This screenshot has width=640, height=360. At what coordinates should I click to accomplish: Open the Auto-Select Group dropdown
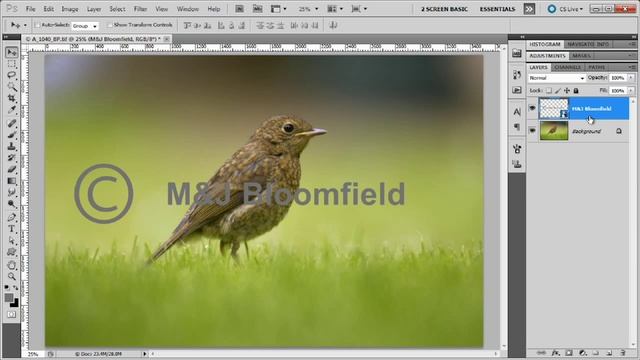click(x=85, y=26)
